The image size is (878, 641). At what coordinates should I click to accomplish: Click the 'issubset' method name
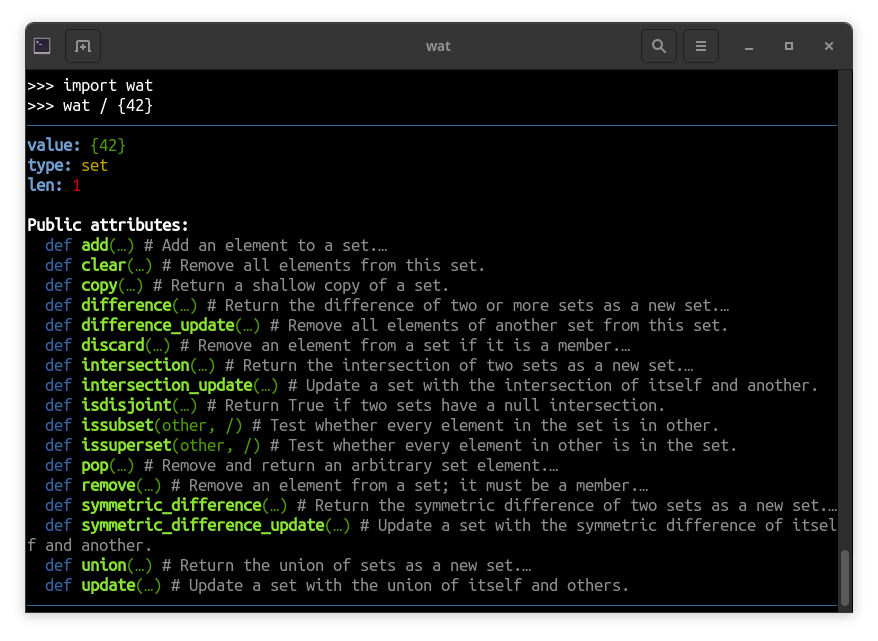(x=117, y=425)
